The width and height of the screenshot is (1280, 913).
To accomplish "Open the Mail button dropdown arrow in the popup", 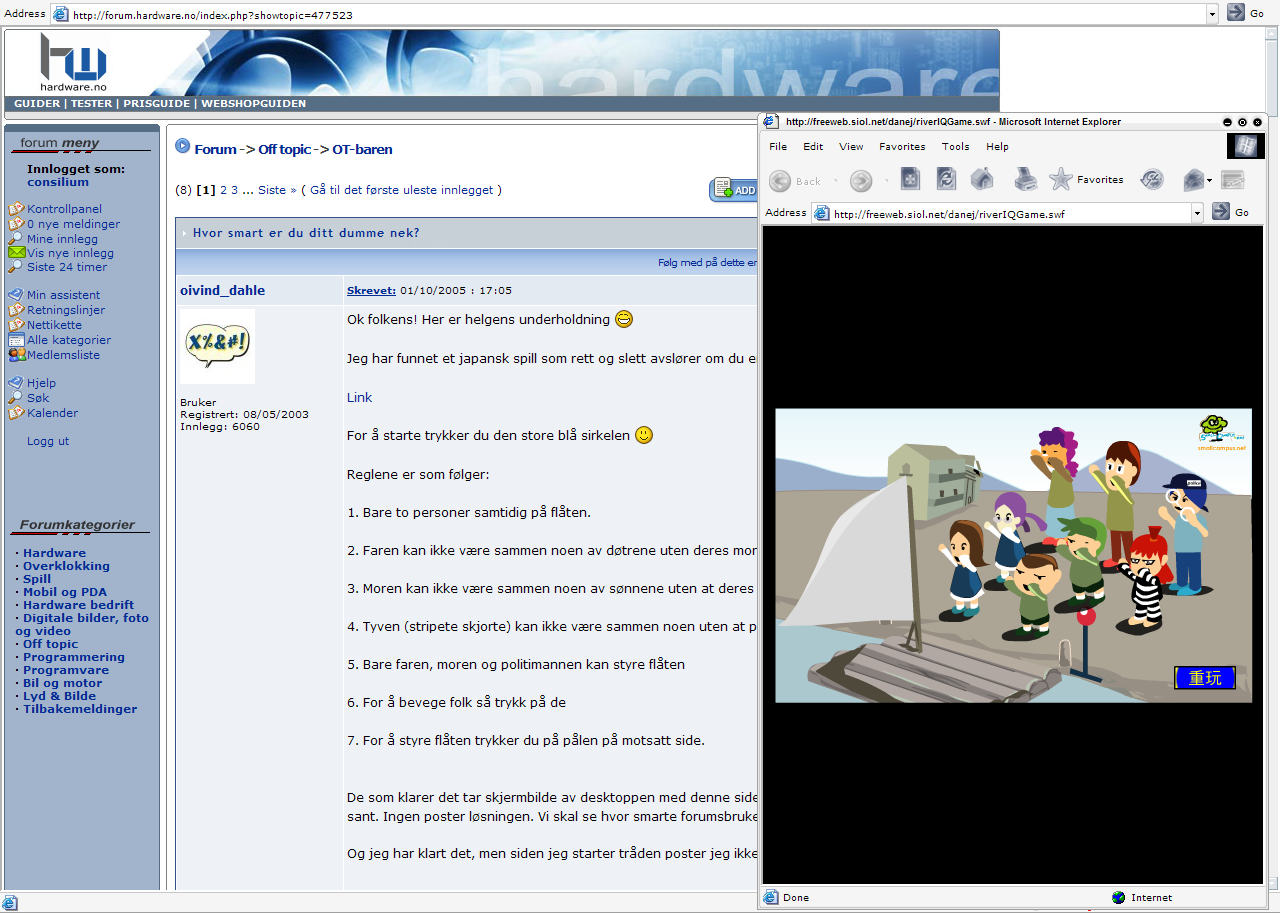I will (1210, 181).
